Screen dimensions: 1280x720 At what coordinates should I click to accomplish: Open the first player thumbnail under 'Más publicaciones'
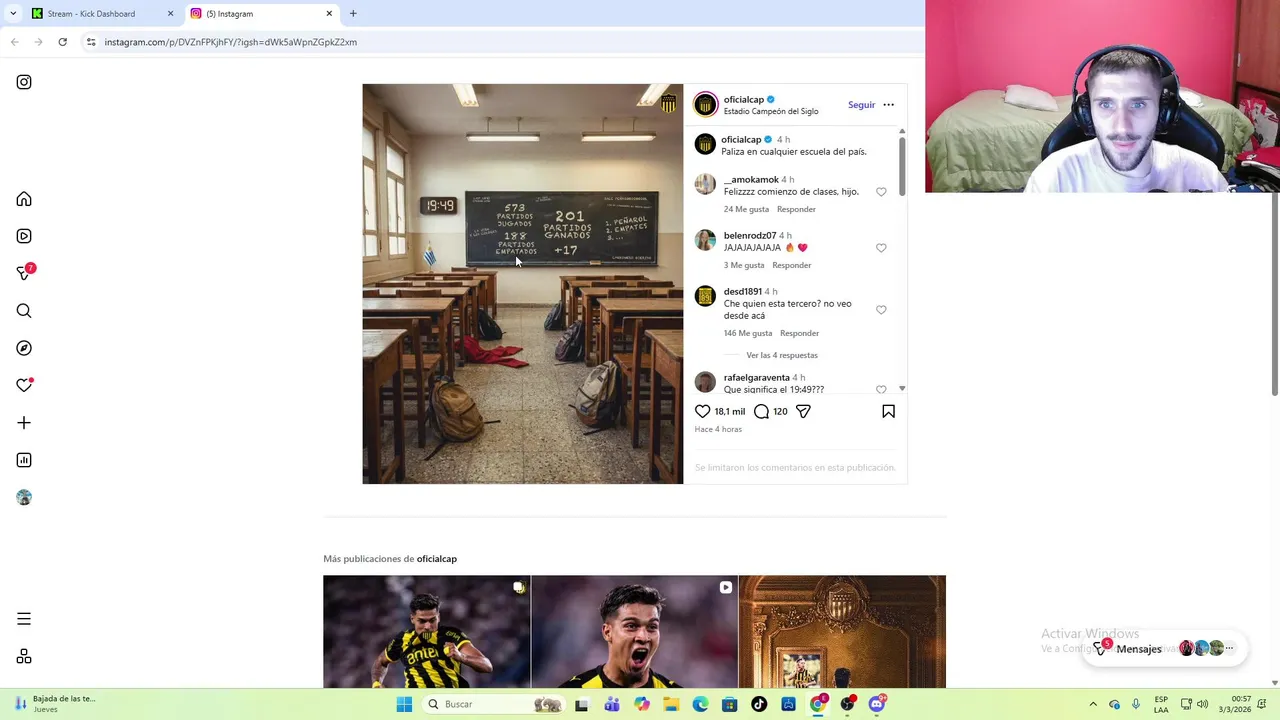point(426,632)
